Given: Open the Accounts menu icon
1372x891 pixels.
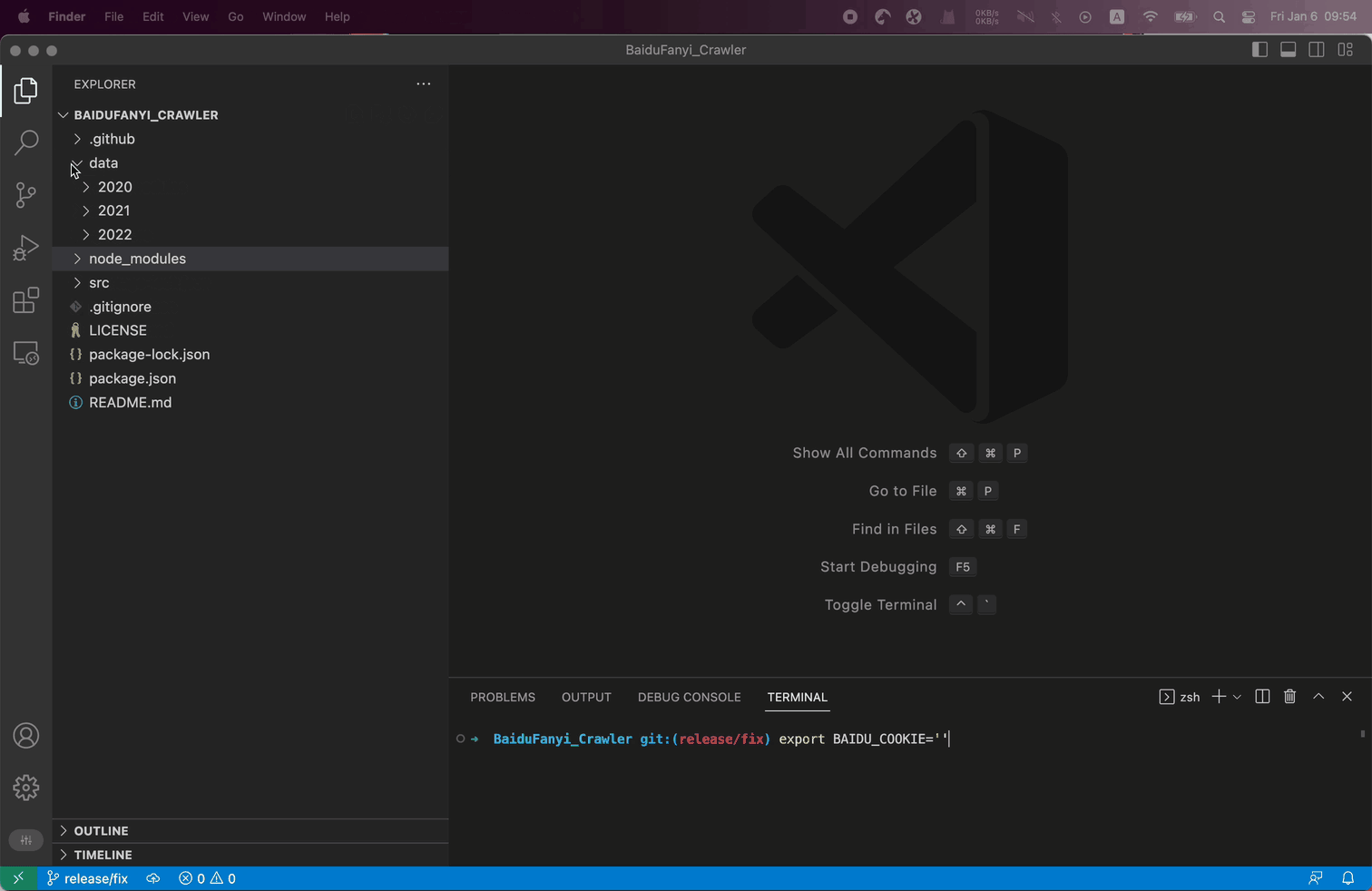Looking at the screenshot, I should click(x=26, y=736).
